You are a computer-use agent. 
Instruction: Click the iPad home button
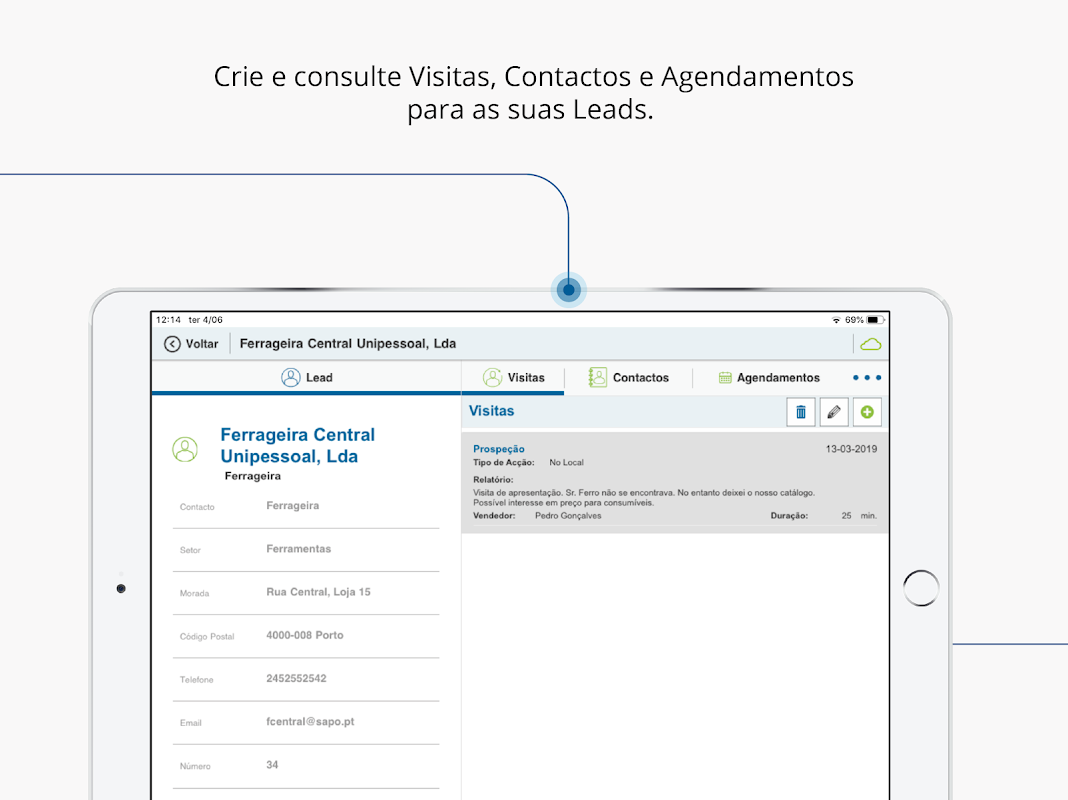tap(921, 588)
